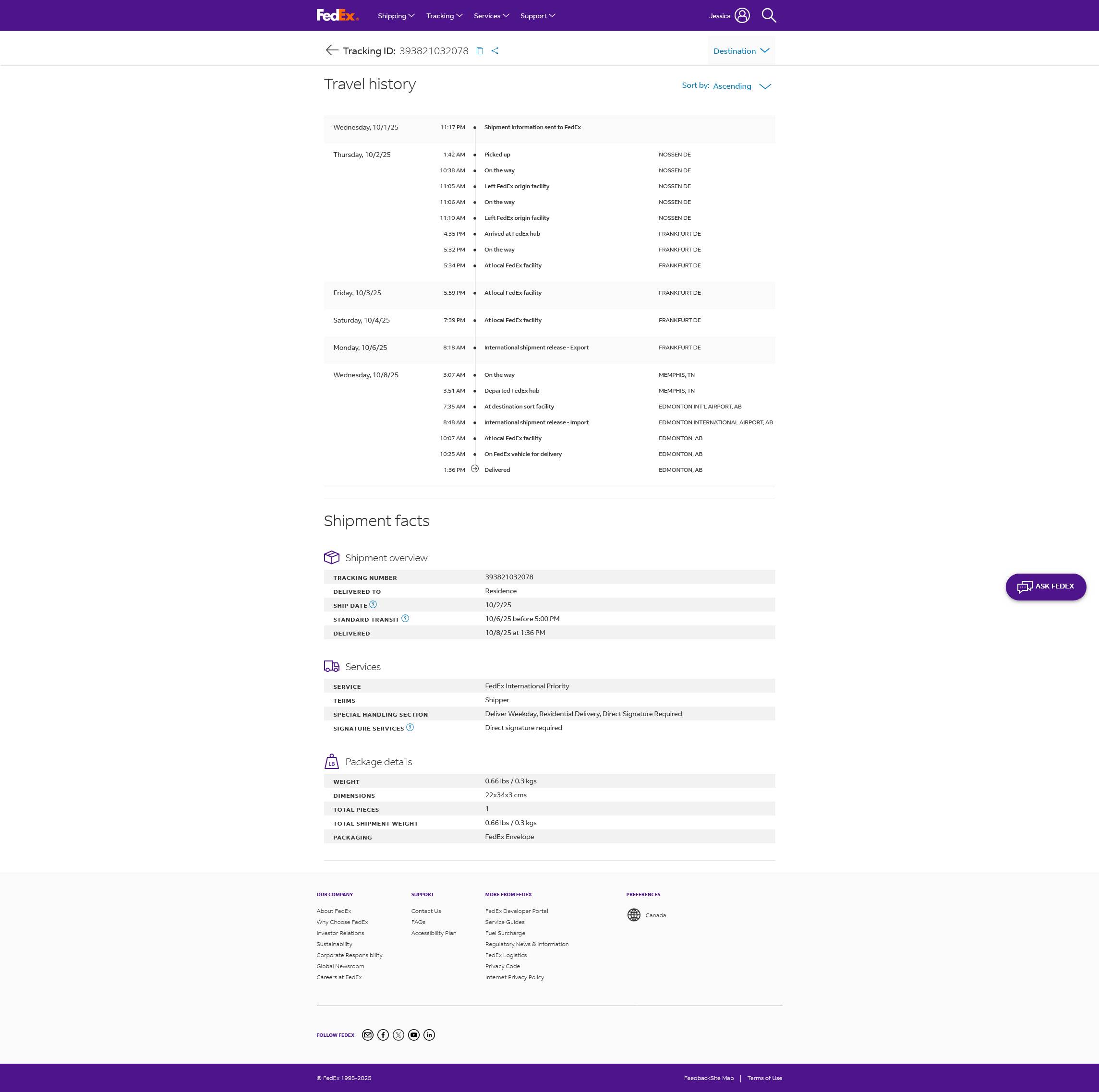Click the Facebook follow icon

[384, 1034]
